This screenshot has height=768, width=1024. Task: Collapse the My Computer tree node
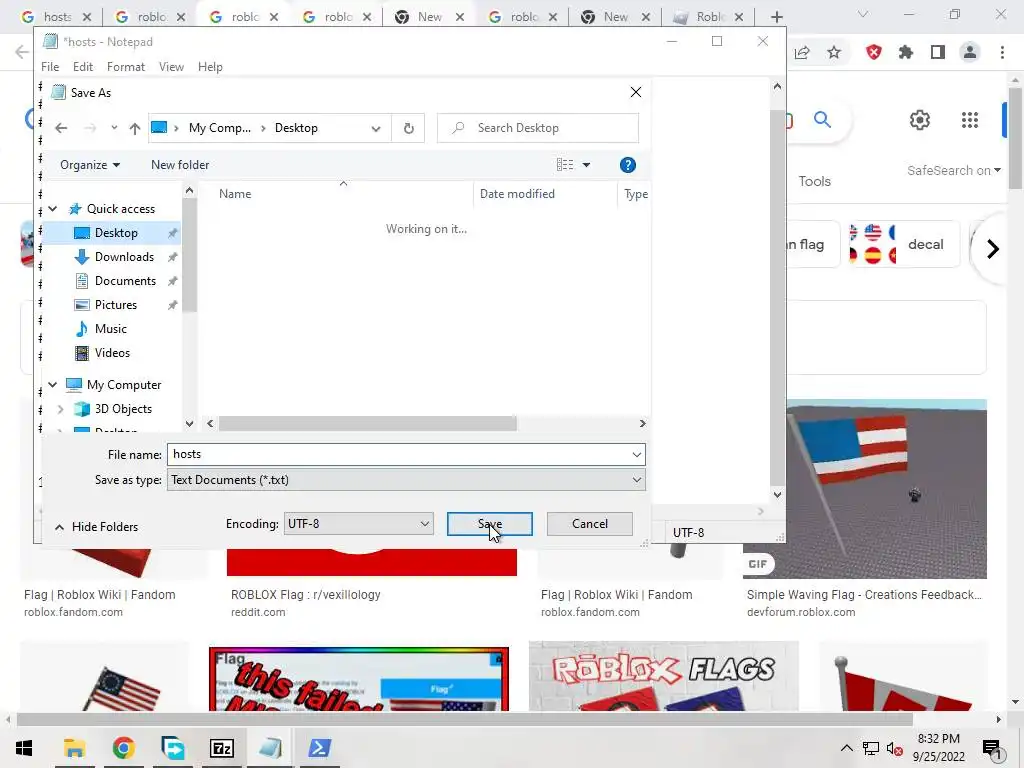click(53, 385)
